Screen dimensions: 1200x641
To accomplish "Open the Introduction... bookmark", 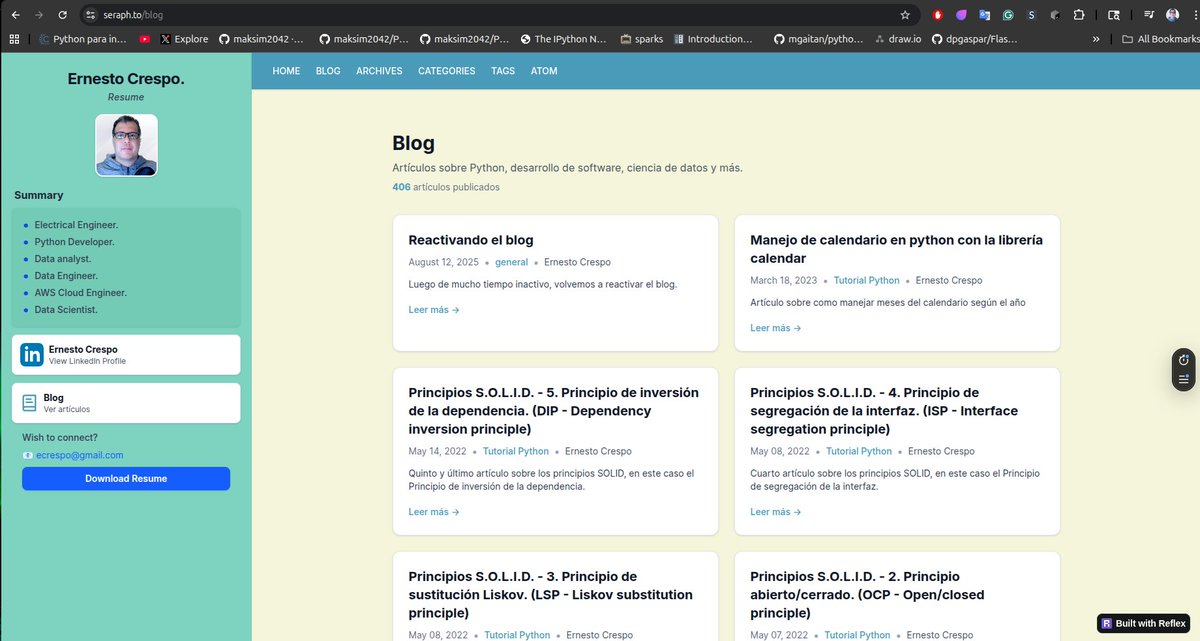I will [713, 39].
